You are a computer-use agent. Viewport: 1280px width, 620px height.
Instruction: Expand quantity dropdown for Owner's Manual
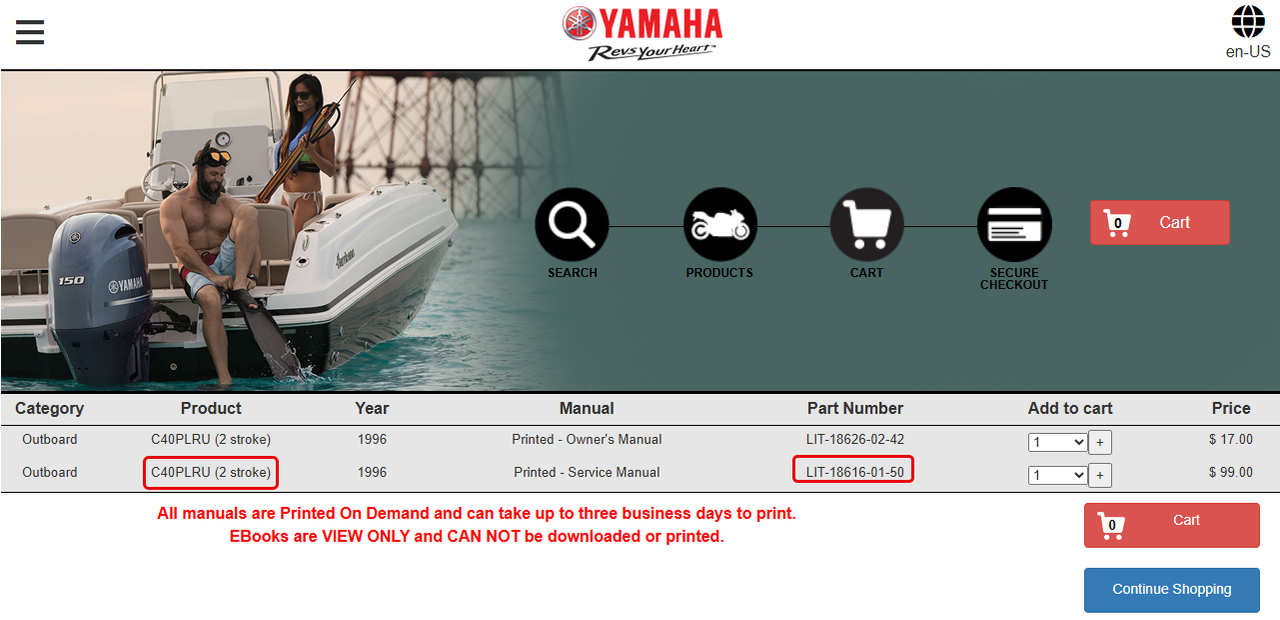(x=1057, y=442)
